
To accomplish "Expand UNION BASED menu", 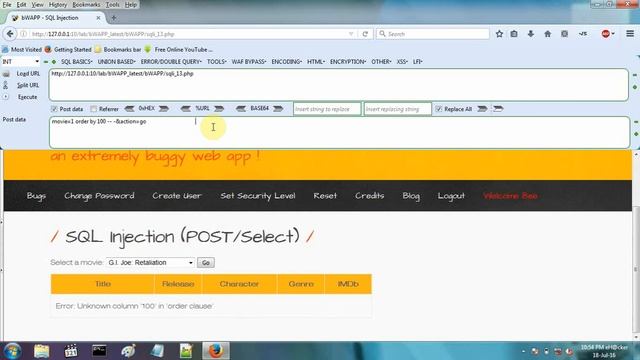I will [116, 62].
